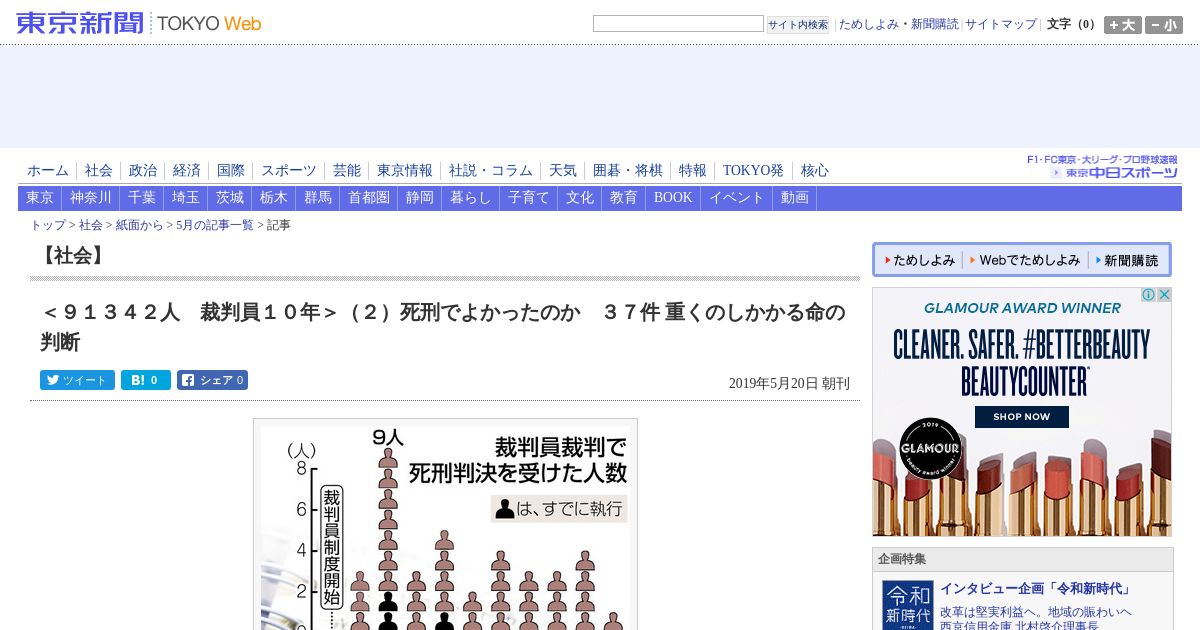Open the 経済 section

tap(187, 171)
